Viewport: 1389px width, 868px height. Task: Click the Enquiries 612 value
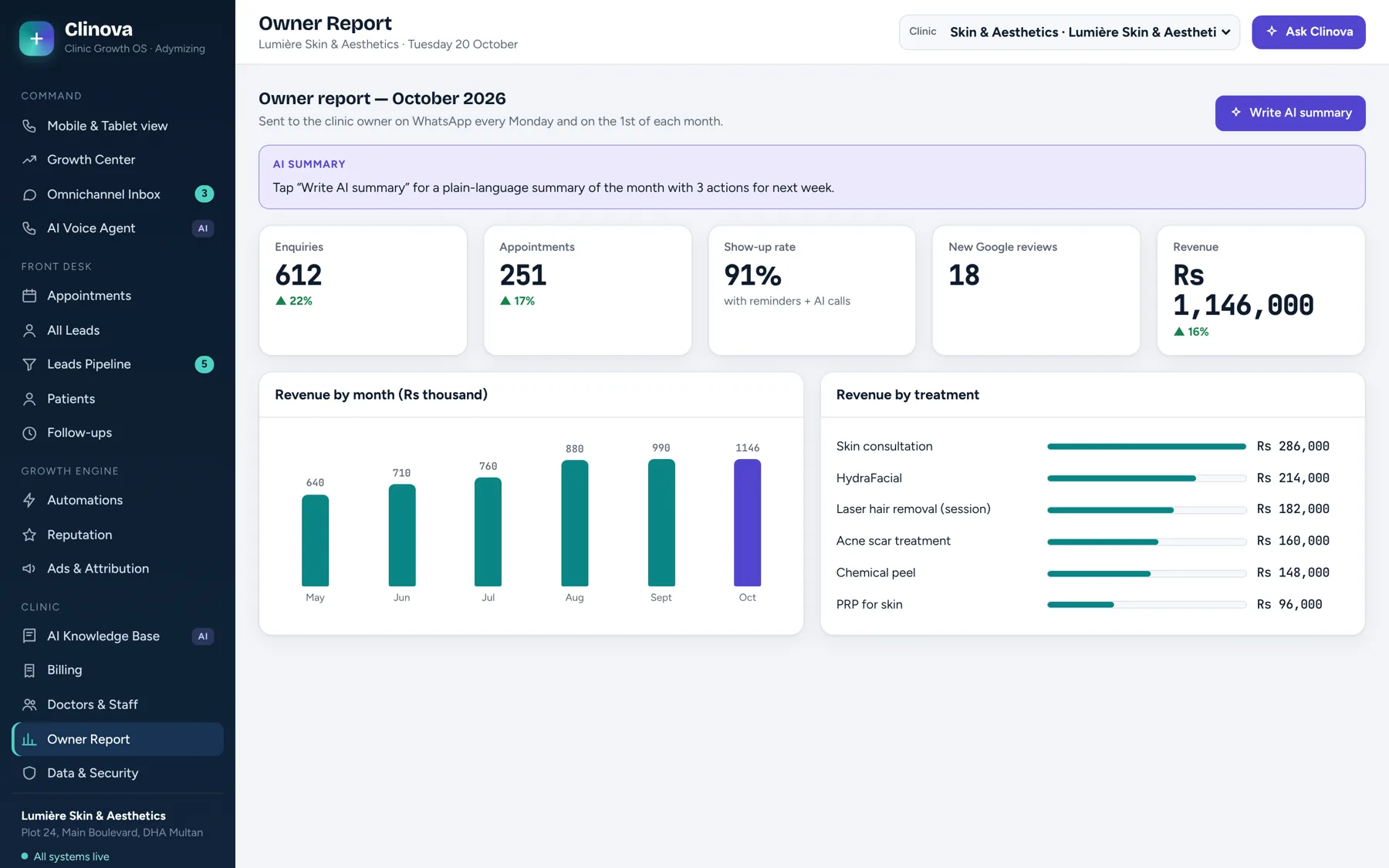(299, 275)
